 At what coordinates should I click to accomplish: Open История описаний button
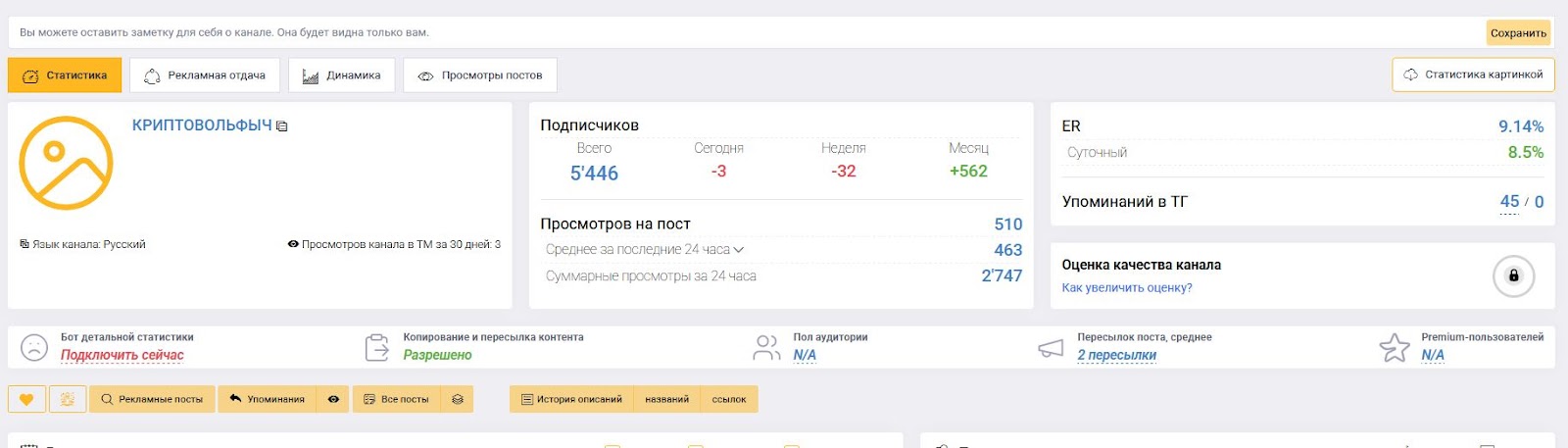571,399
